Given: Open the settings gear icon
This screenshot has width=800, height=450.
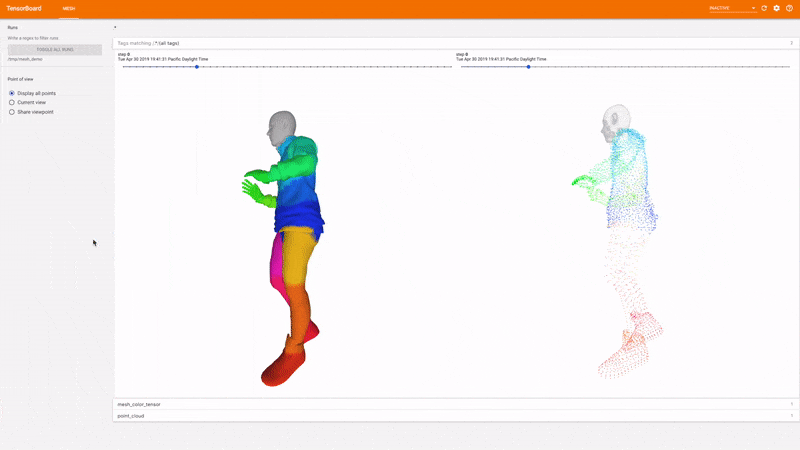Looking at the screenshot, I should [777, 8].
